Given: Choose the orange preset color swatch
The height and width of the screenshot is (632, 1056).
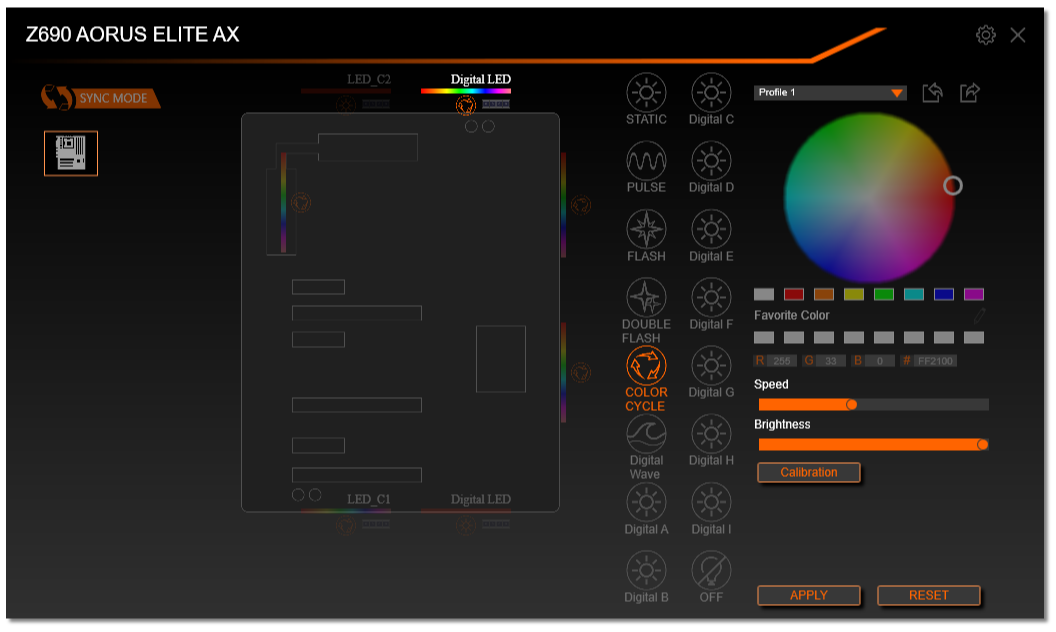Looking at the screenshot, I should pyautogui.click(x=824, y=294).
